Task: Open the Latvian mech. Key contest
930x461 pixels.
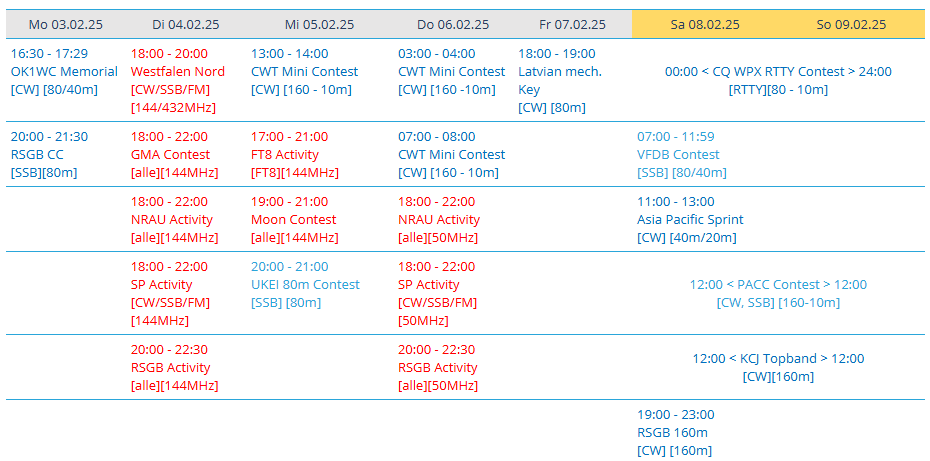Action: [x=560, y=81]
